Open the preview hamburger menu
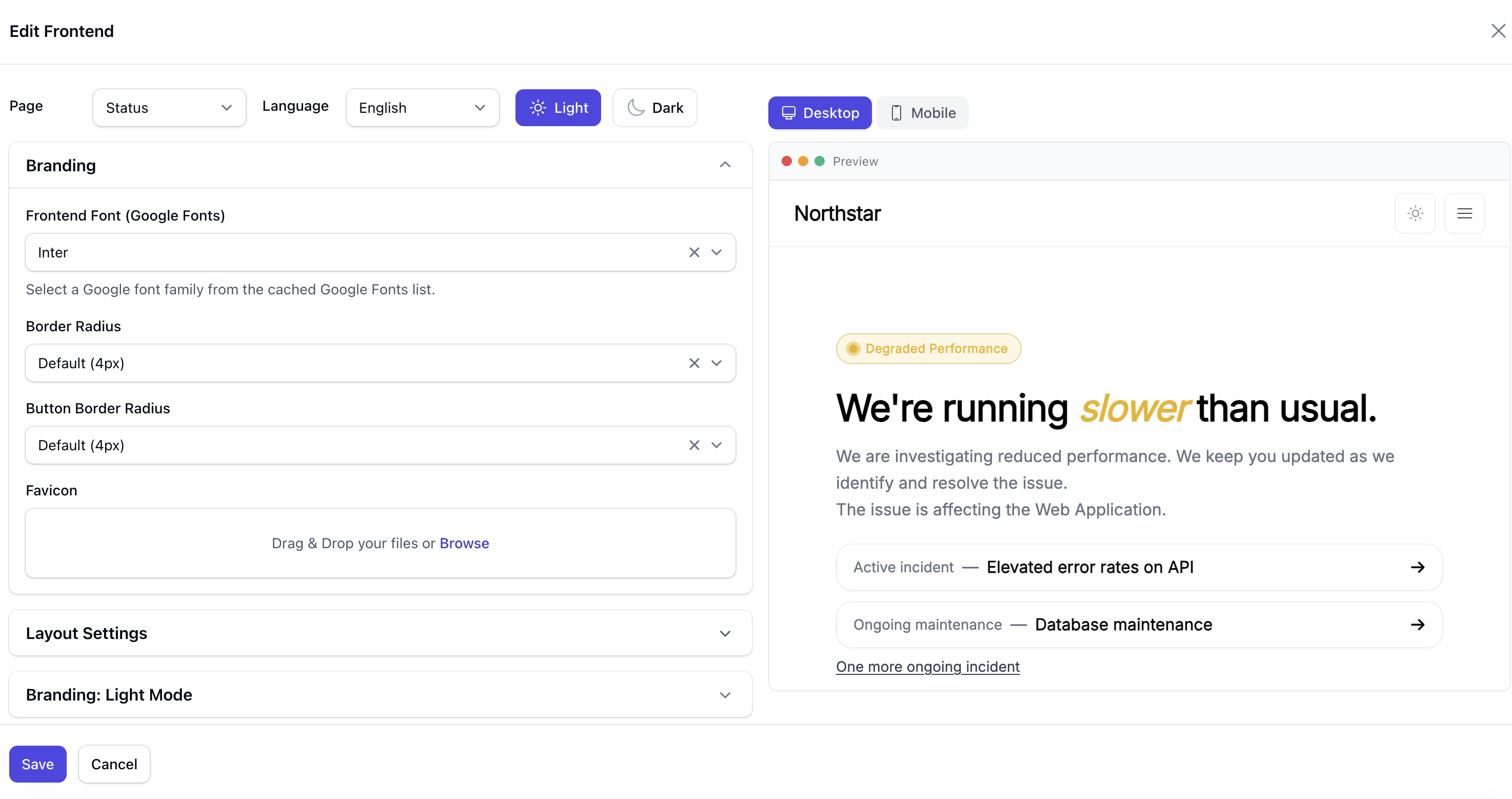Viewport: 1512px width, 799px height. pos(1464,213)
